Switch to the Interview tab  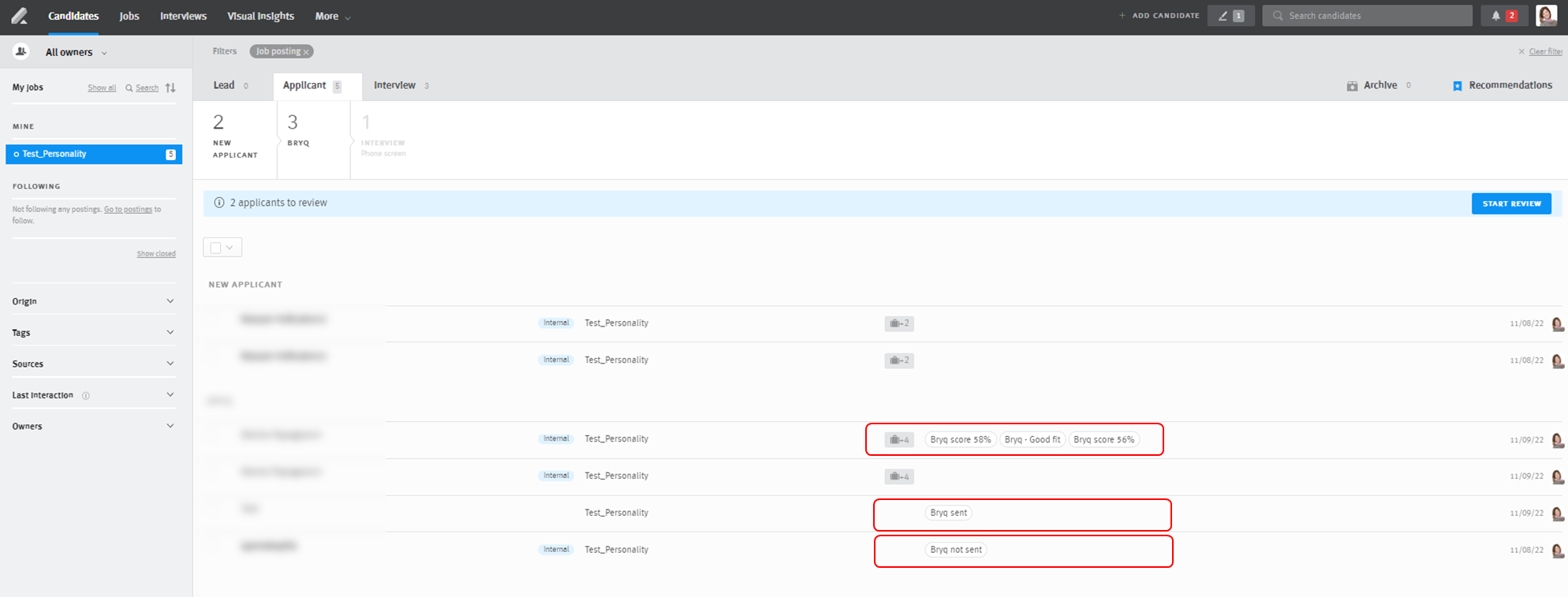click(395, 85)
